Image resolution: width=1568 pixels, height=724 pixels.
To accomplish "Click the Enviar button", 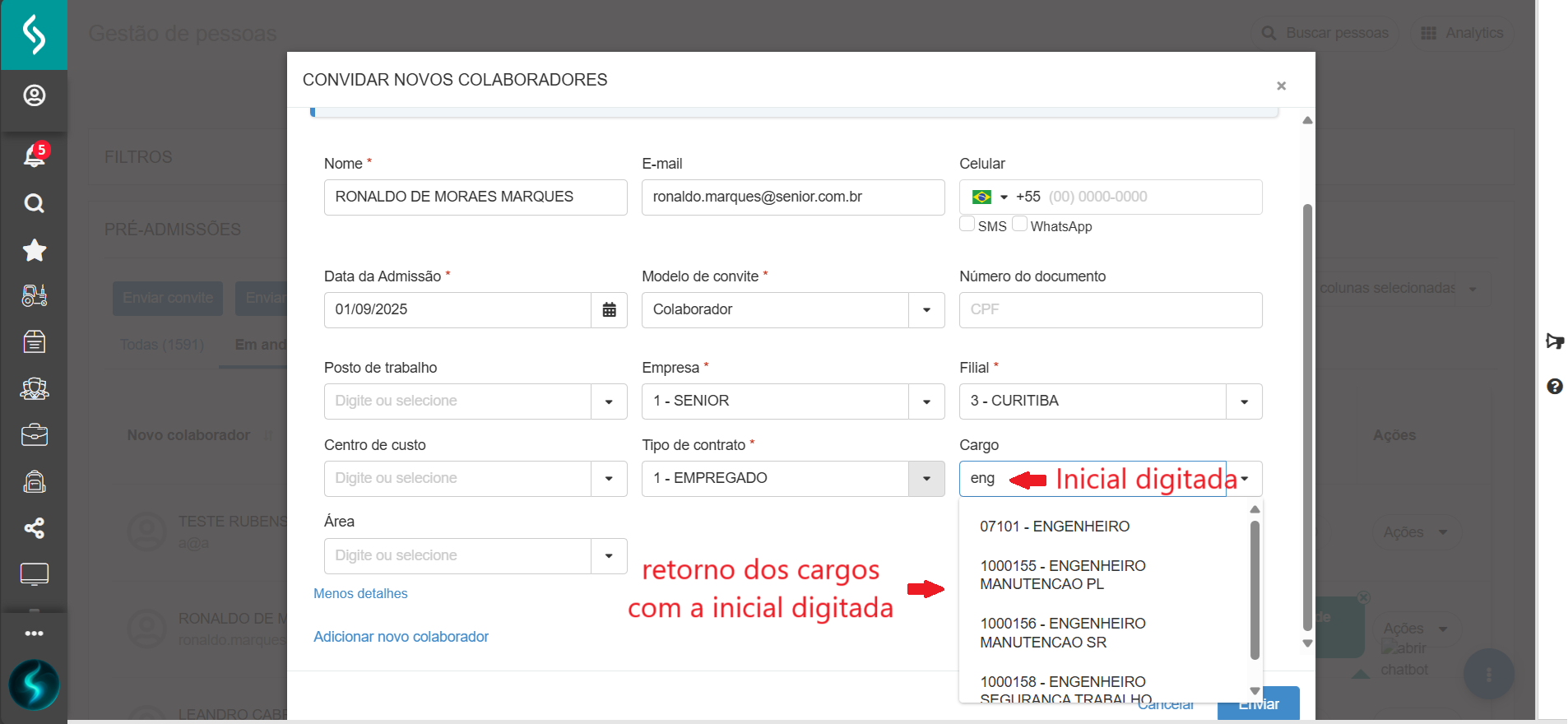I will pos(1259,704).
